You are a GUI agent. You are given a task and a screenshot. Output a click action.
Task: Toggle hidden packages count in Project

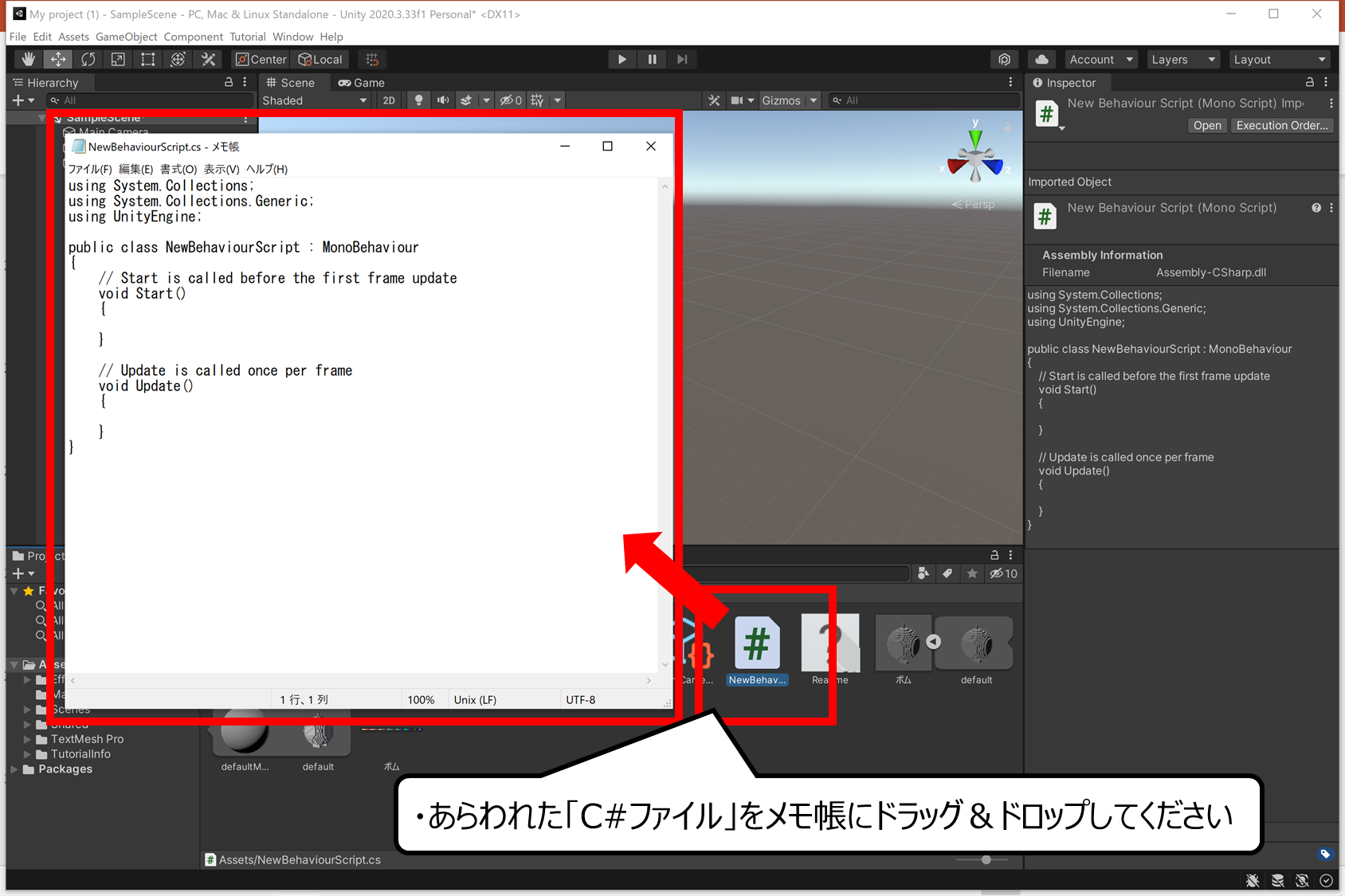click(x=1003, y=573)
